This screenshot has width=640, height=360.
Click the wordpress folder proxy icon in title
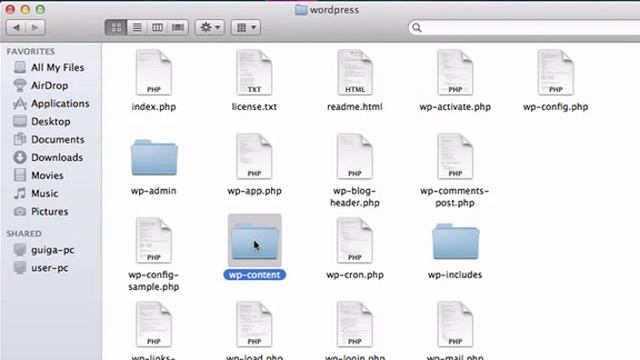click(301, 10)
